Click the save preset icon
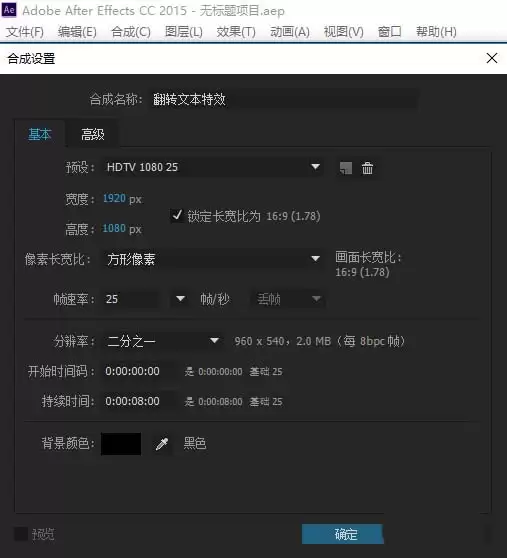Viewport: 507px width, 558px height. [346, 168]
